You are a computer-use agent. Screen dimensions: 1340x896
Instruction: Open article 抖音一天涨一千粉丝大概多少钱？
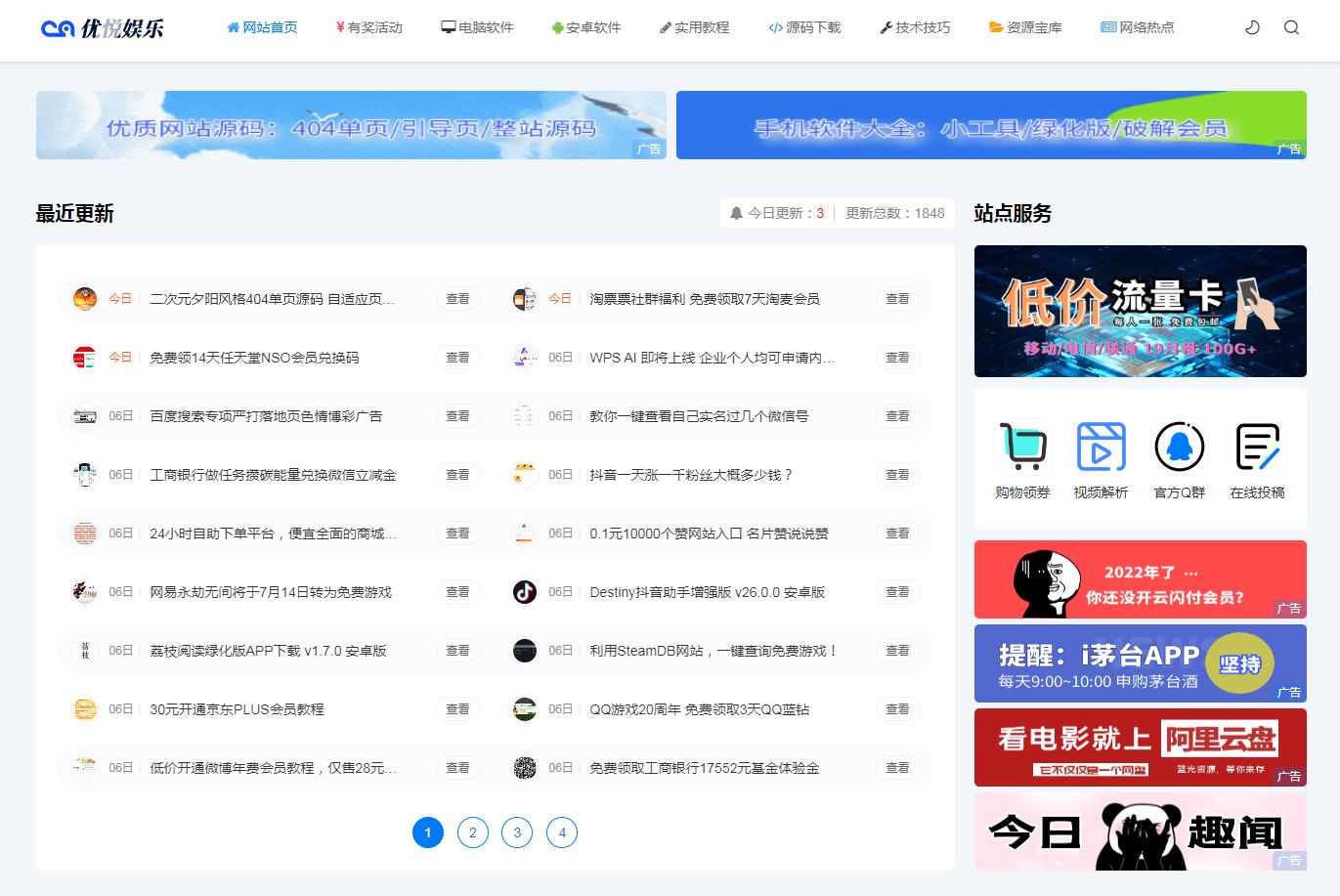pos(692,475)
